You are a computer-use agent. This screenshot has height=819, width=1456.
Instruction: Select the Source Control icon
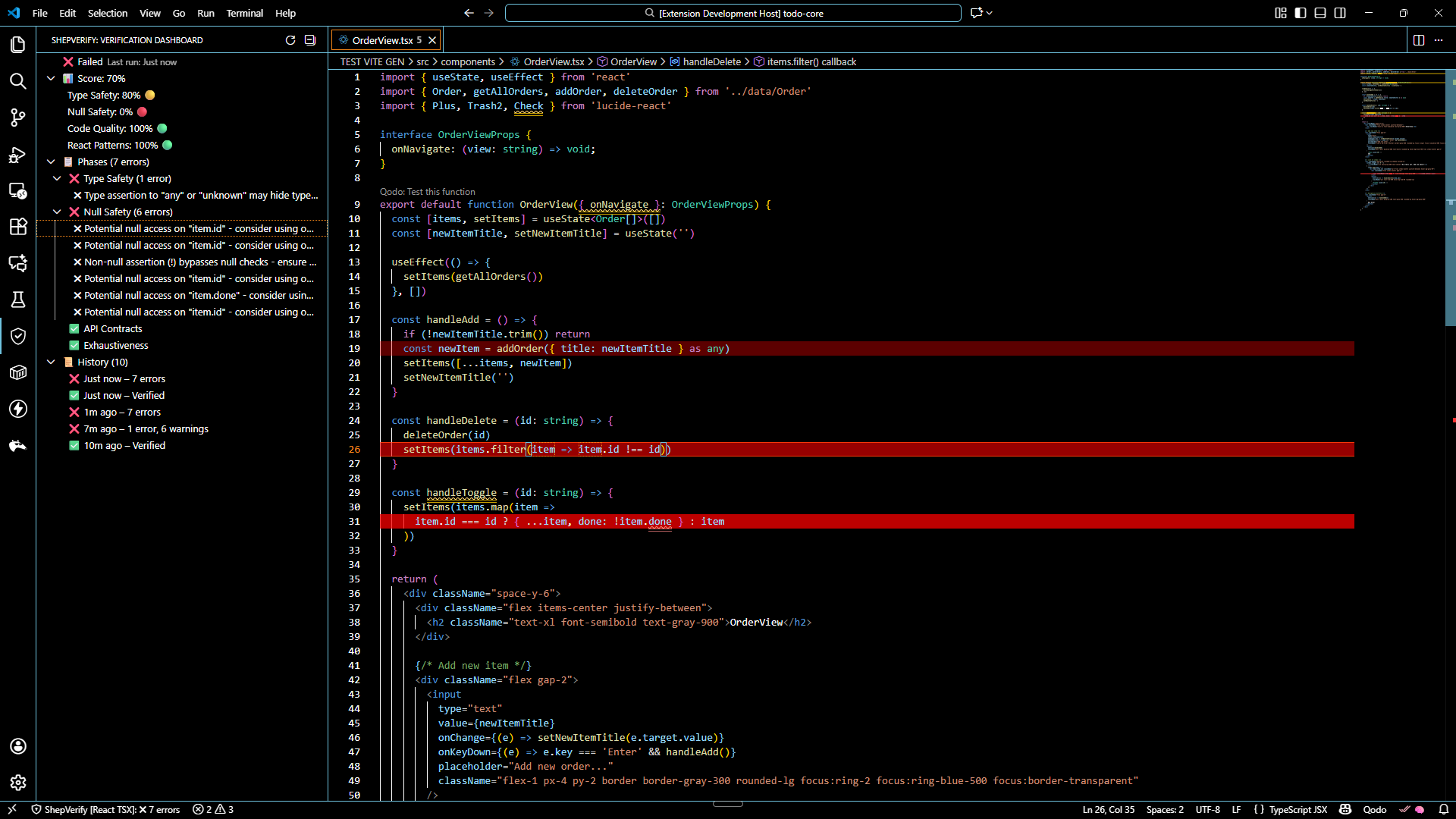point(18,118)
